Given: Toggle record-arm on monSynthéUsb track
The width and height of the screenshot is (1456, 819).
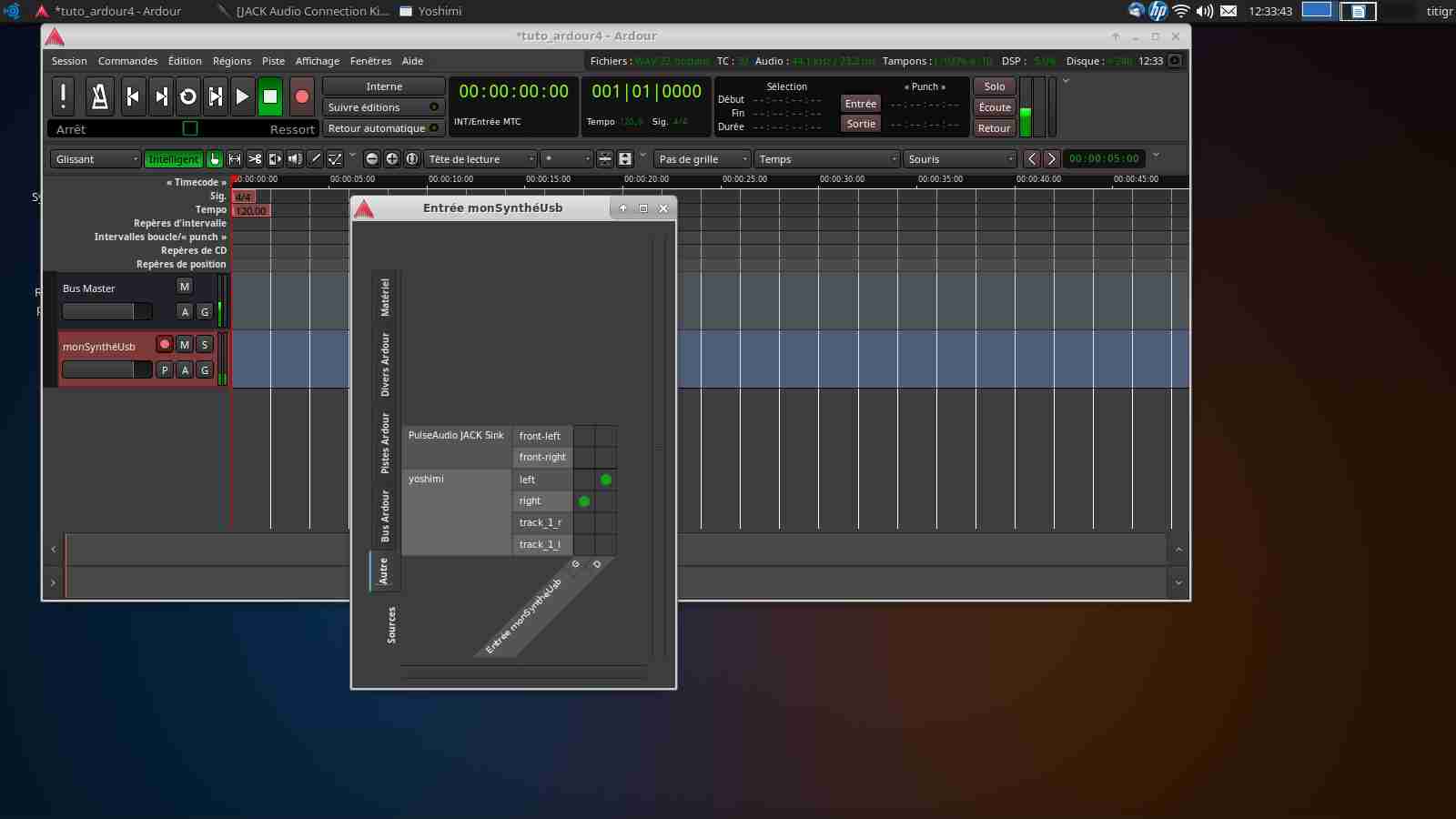Looking at the screenshot, I should tap(165, 345).
